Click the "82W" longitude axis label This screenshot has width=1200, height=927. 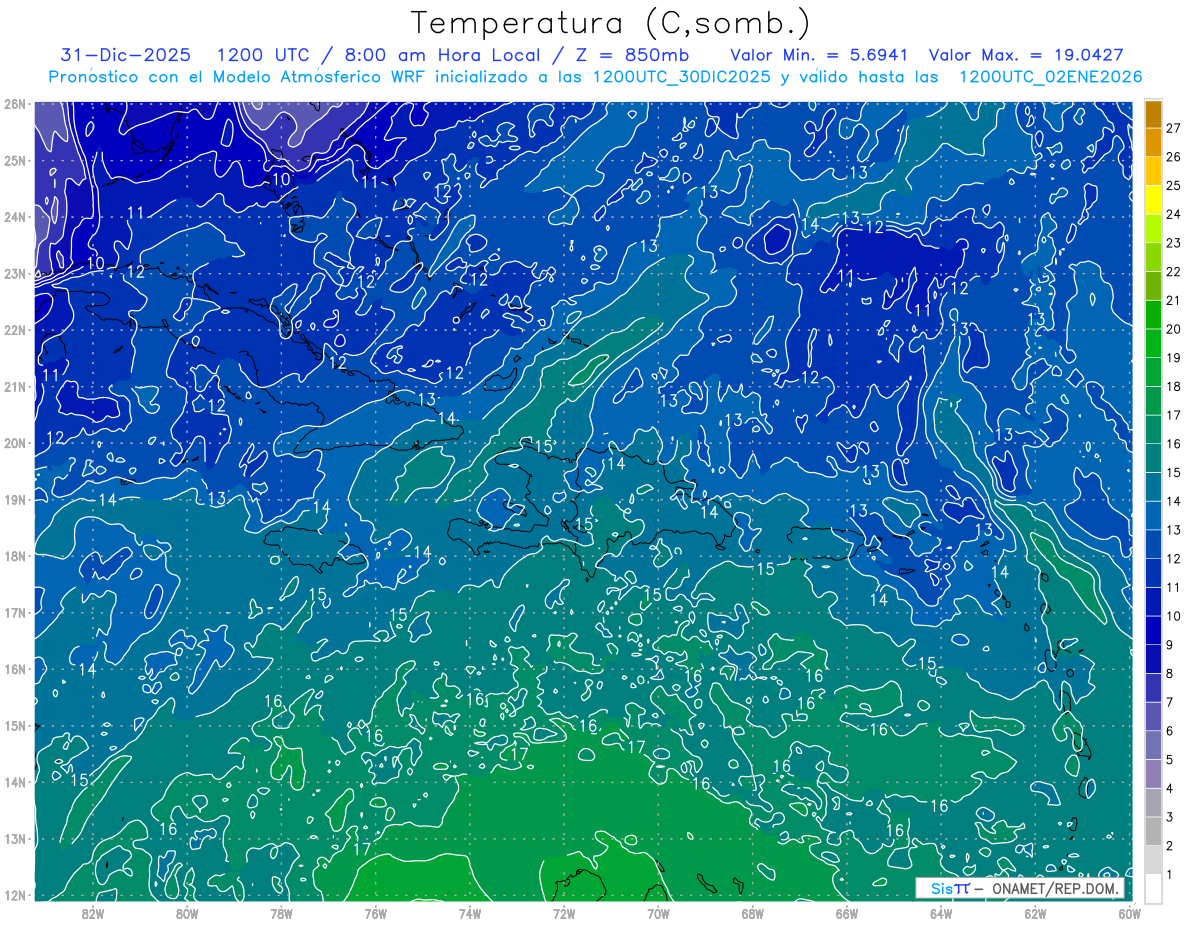click(x=92, y=912)
